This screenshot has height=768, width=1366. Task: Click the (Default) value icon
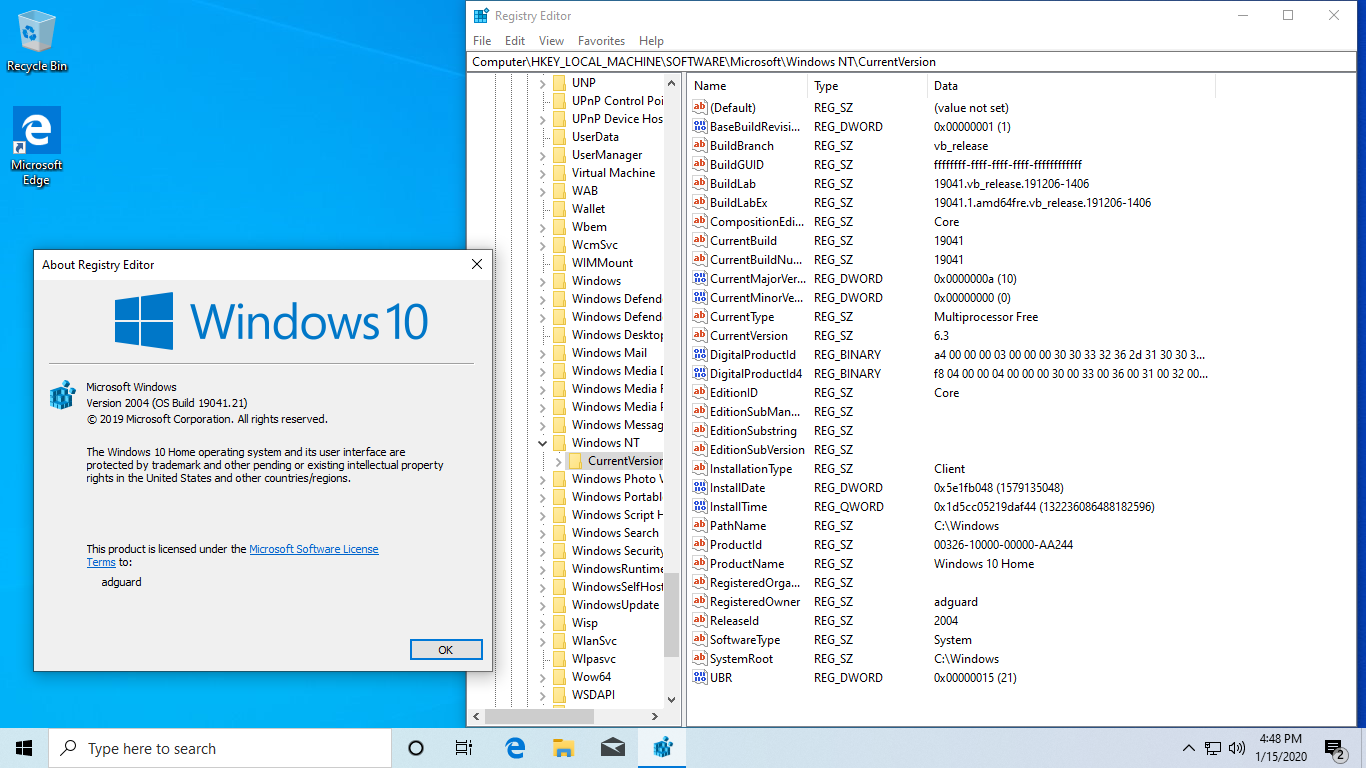click(x=700, y=108)
